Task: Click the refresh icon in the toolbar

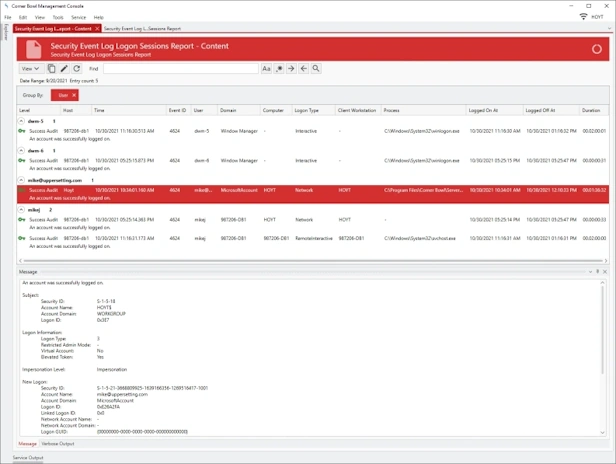Action: 77,69
